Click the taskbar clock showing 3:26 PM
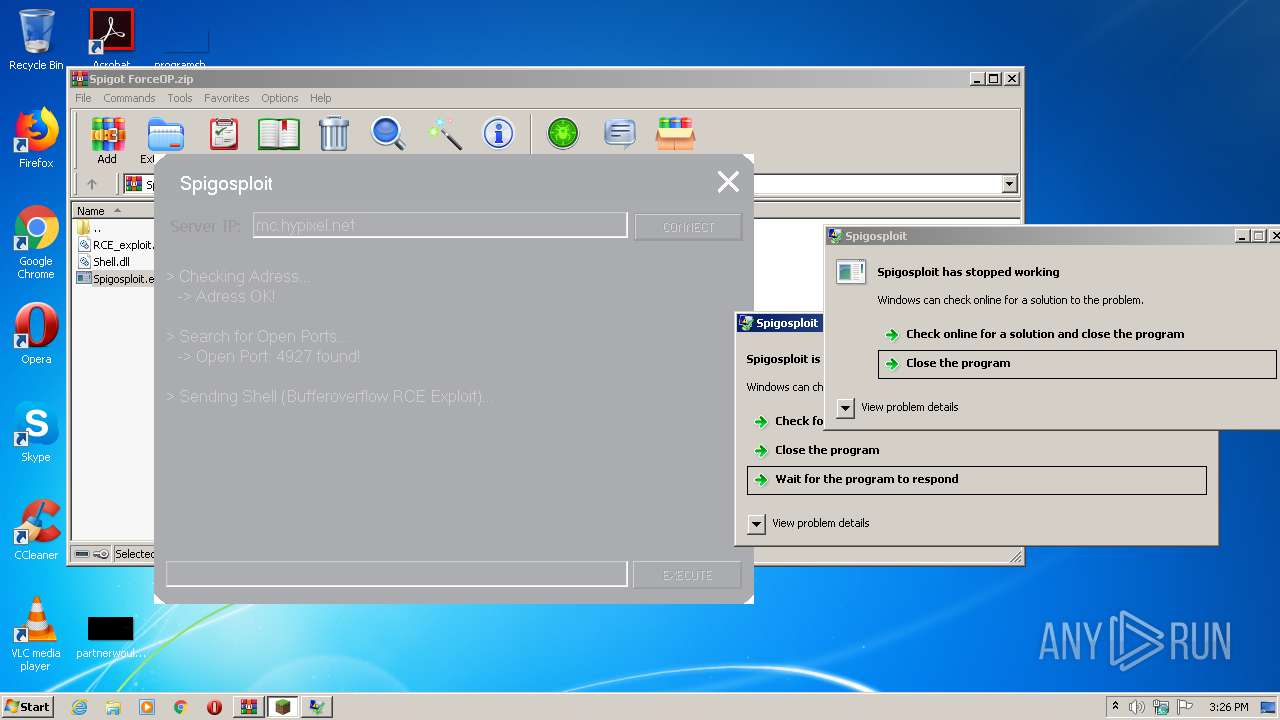The image size is (1280, 720). coord(1228,707)
